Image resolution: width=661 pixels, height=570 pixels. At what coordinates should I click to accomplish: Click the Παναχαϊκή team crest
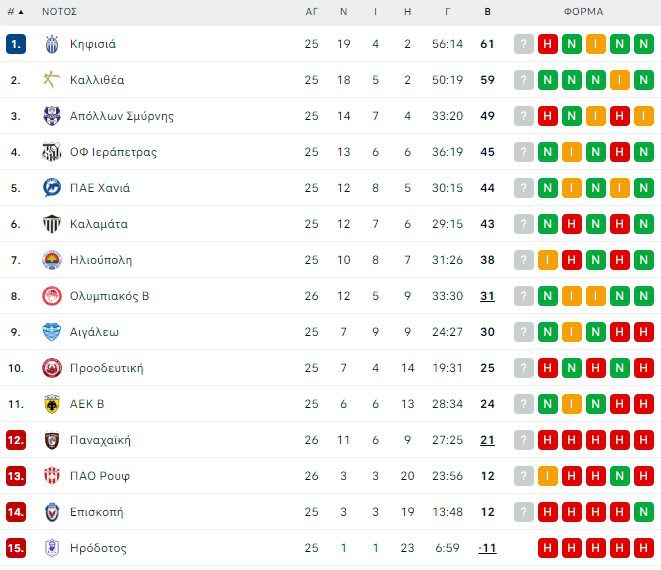pyautogui.click(x=52, y=440)
